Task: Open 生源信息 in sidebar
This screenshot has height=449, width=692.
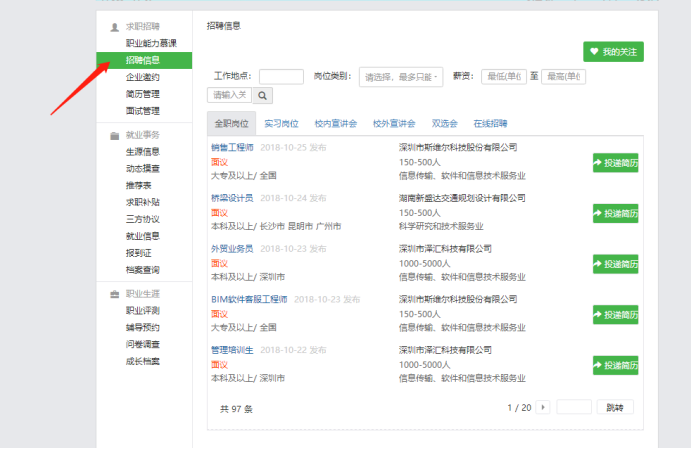Action: [143, 152]
